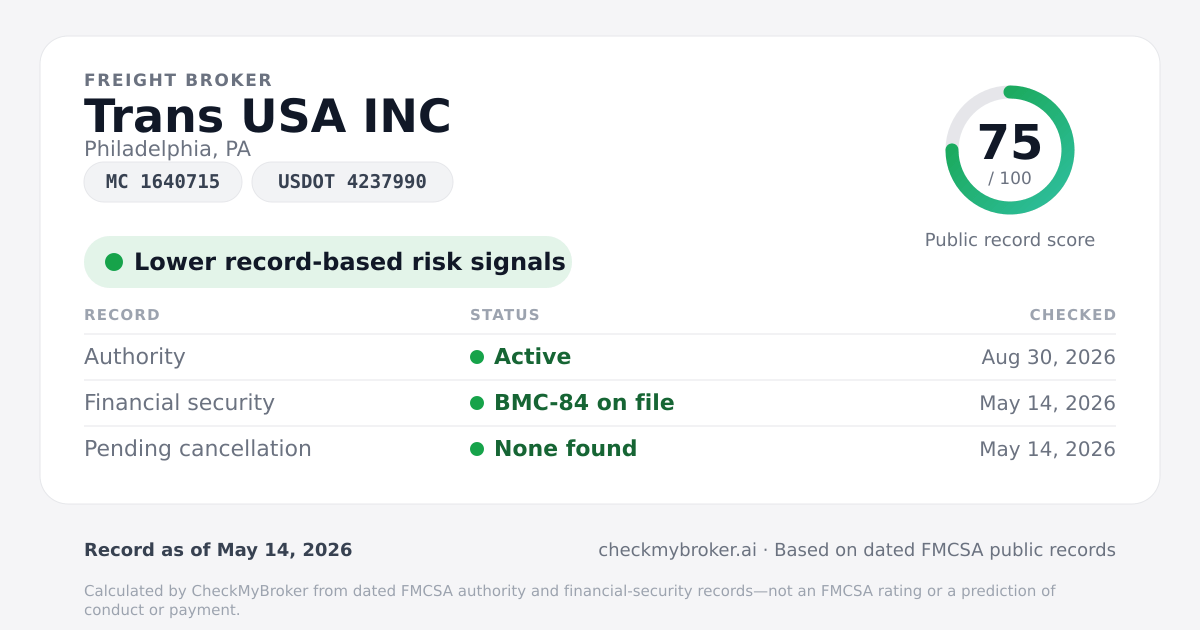This screenshot has height=630, width=1200.
Task: Click the Lower record-based risk signals badge
Action: (328, 262)
